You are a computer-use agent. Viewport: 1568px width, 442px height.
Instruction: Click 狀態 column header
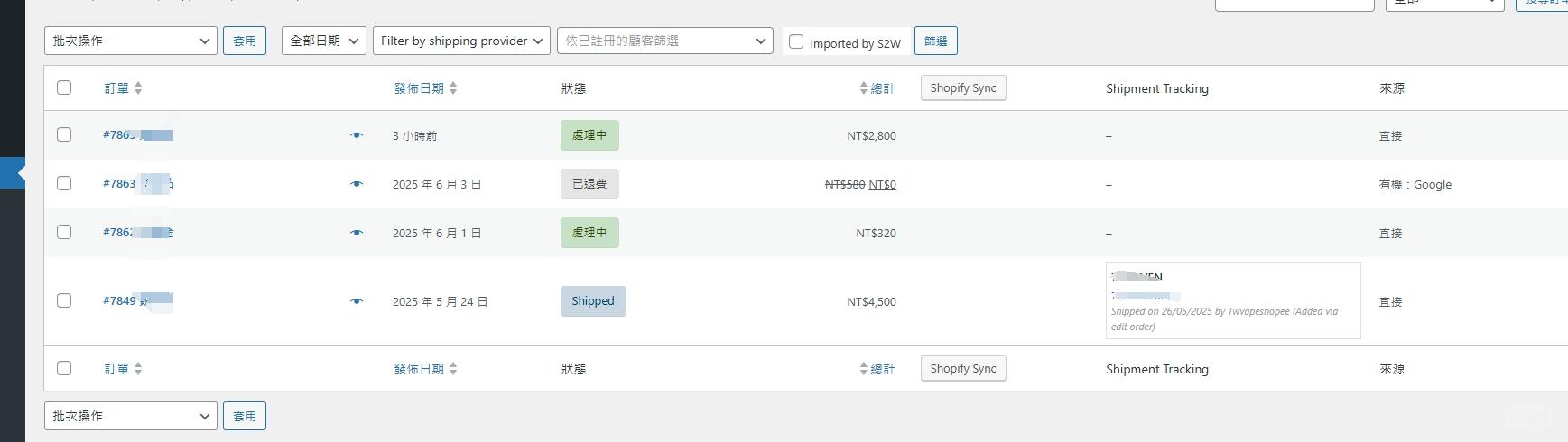(x=573, y=88)
